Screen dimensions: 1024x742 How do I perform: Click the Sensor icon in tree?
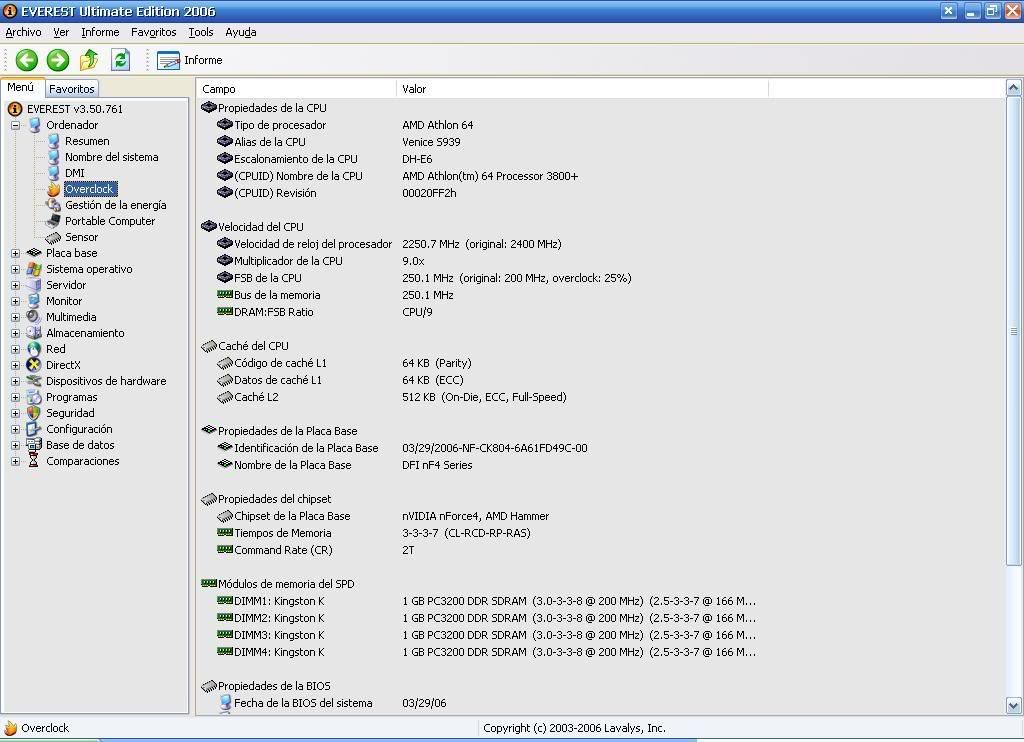pos(54,237)
